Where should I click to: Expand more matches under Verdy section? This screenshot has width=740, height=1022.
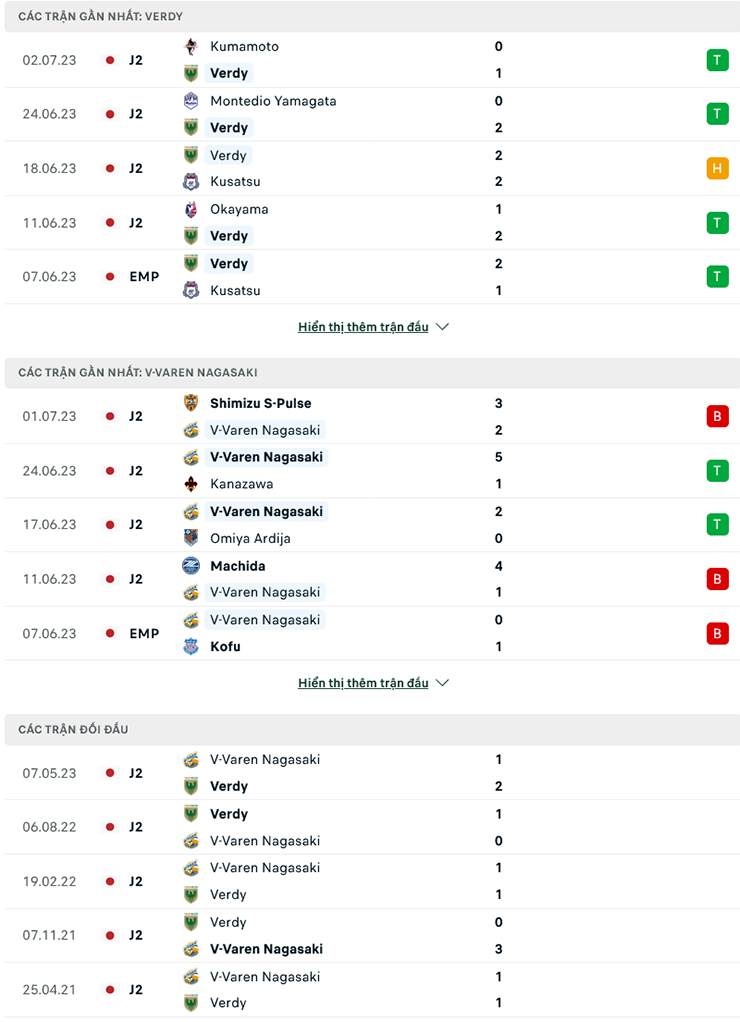[363, 327]
